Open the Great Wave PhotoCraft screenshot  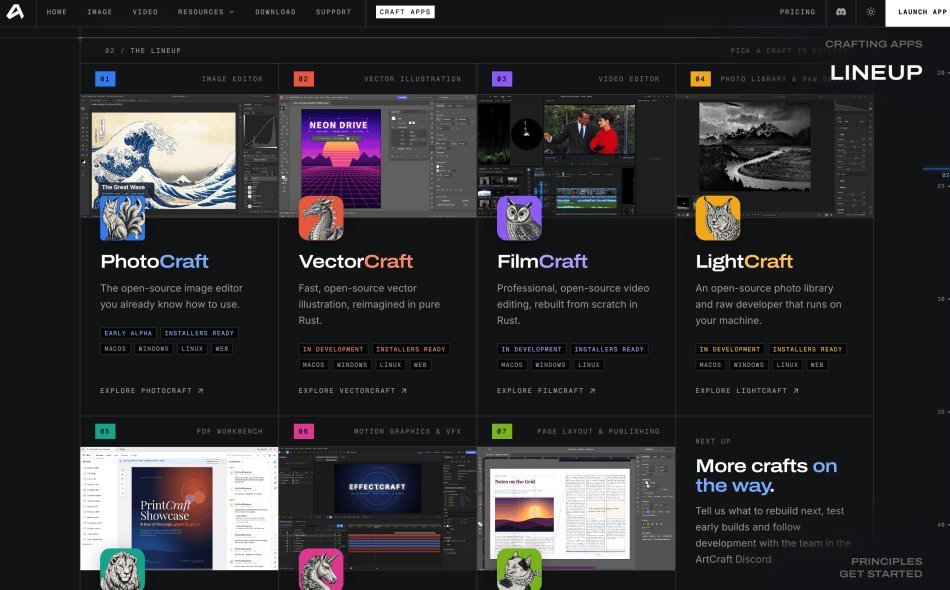tap(179, 156)
